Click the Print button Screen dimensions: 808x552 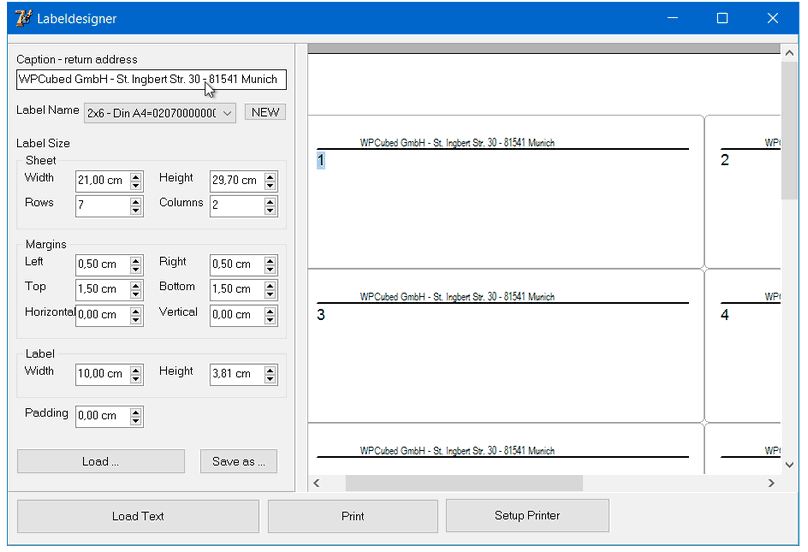tap(352, 517)
